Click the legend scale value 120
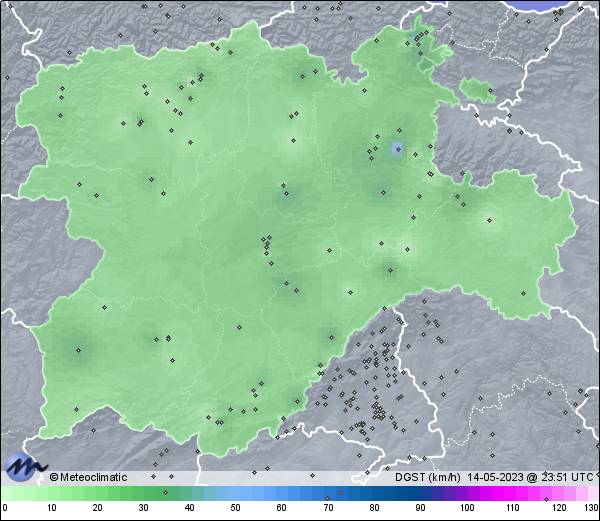This screenshot has height=521, width=600. click(559, 508)
